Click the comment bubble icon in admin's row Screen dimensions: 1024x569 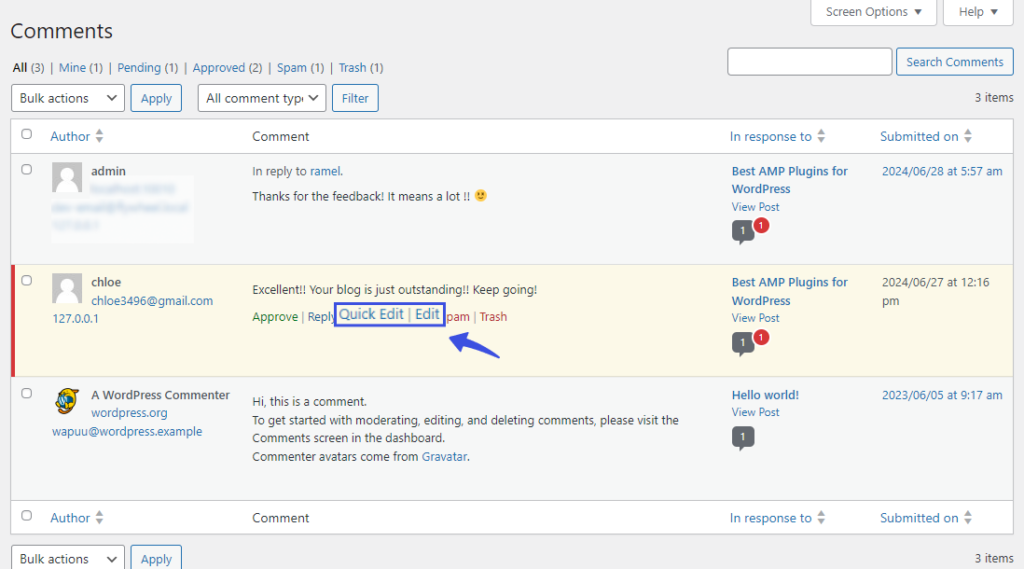pyautogui.click(x=743, y=231)
